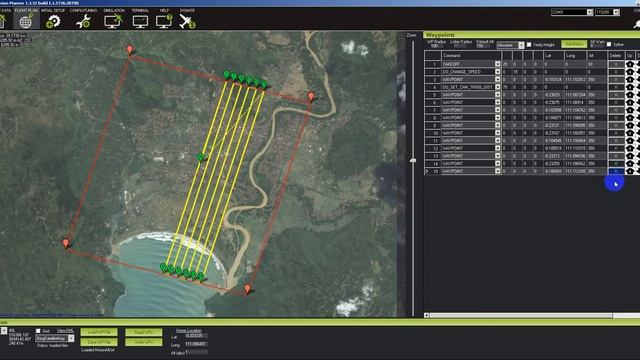Click Up arrow icon for row 3

(630, 79)
